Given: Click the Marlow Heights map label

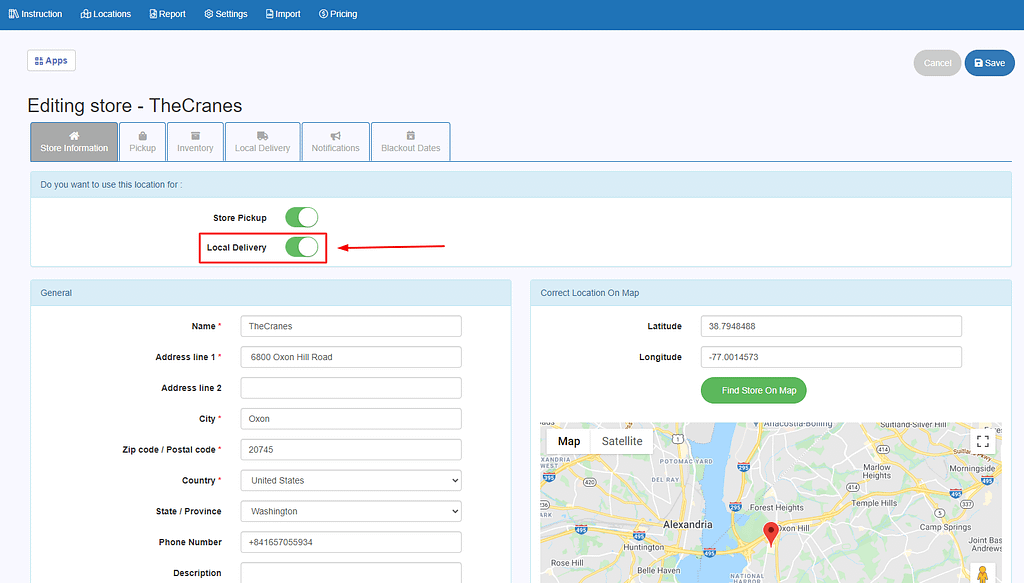Looking at the screenshot, I should click(876, 471).
